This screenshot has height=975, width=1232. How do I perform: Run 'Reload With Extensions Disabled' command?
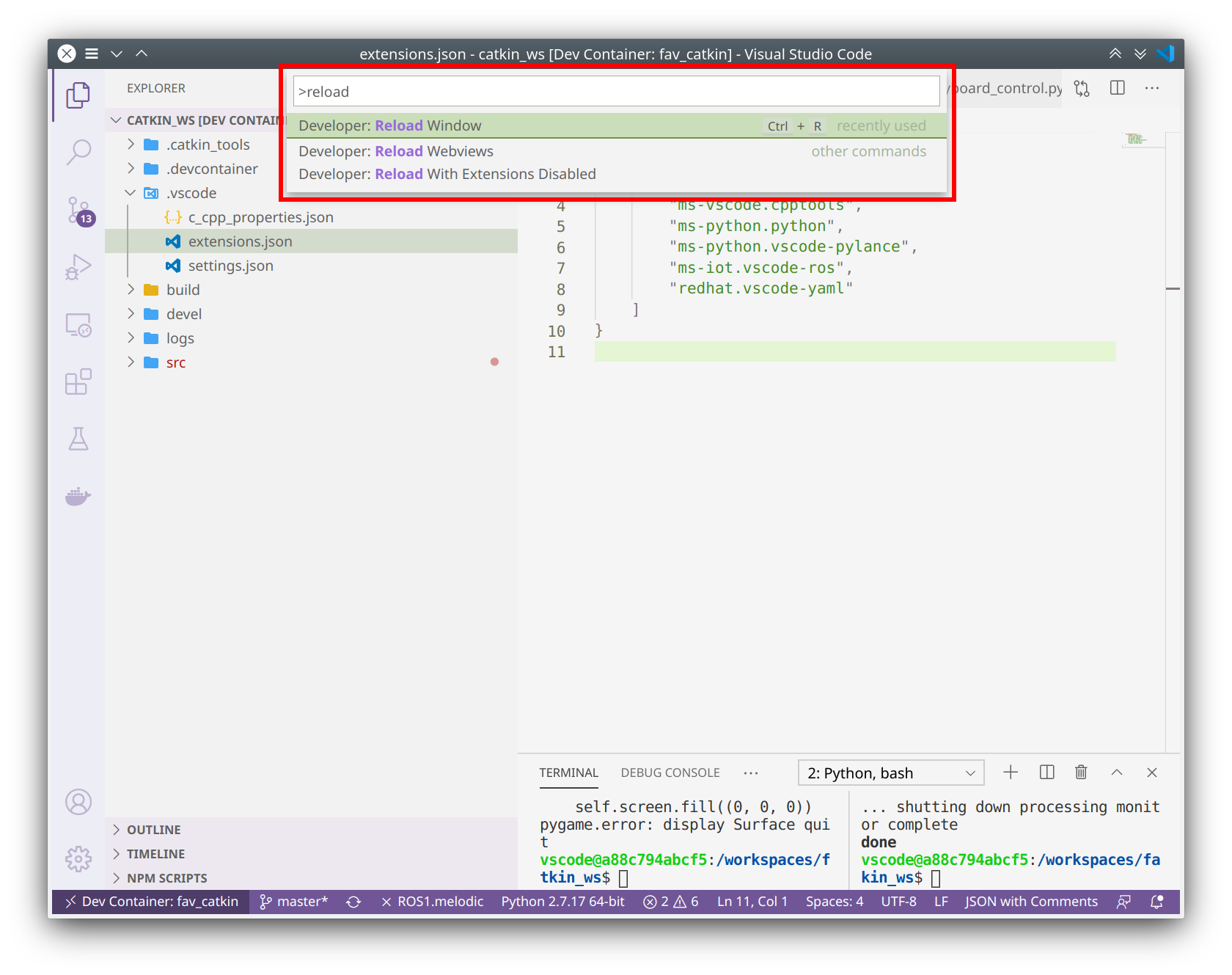(617, 174)
